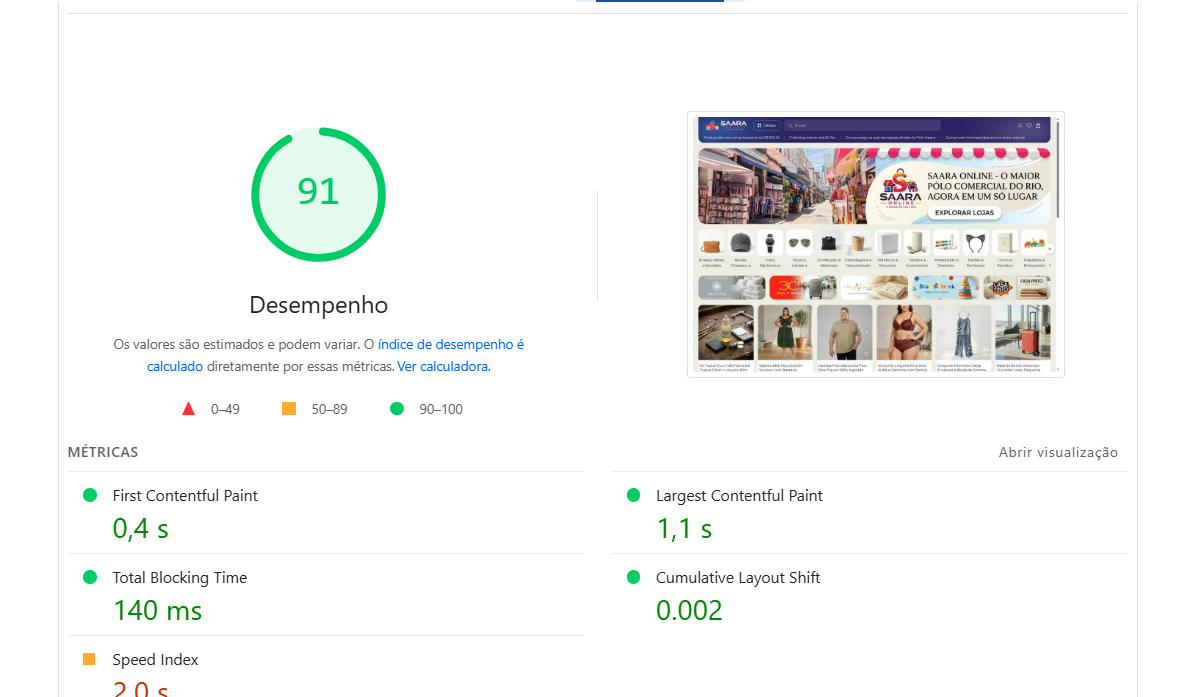This screenshot has width=1186, height=697.
Task: Click the green circle 90–100 legend icon
Action: pos(396,409)
